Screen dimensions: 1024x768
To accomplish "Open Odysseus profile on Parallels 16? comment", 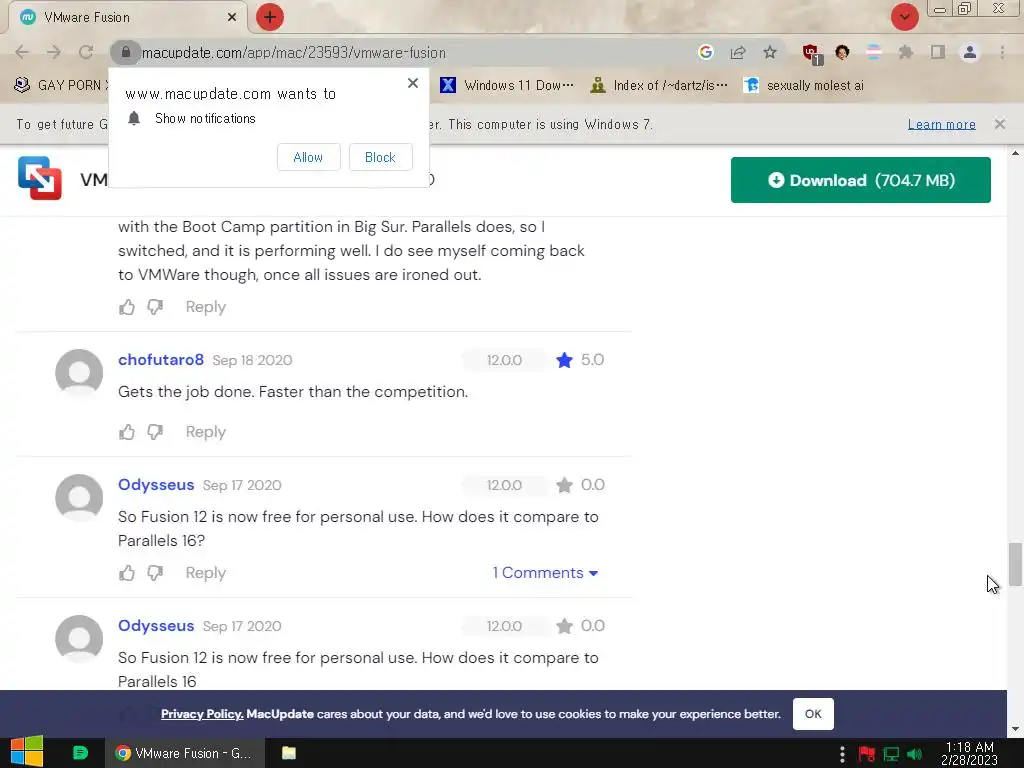I will click(156, 485).
